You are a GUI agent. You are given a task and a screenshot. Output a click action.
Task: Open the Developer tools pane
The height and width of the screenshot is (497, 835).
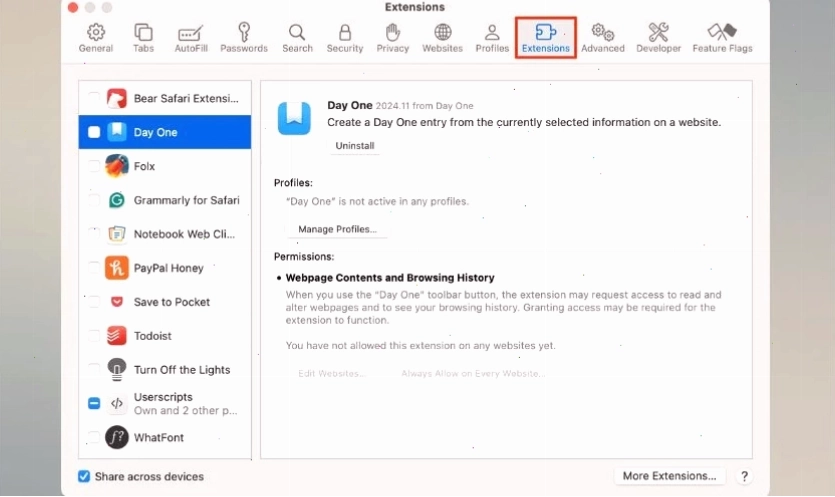658,38
